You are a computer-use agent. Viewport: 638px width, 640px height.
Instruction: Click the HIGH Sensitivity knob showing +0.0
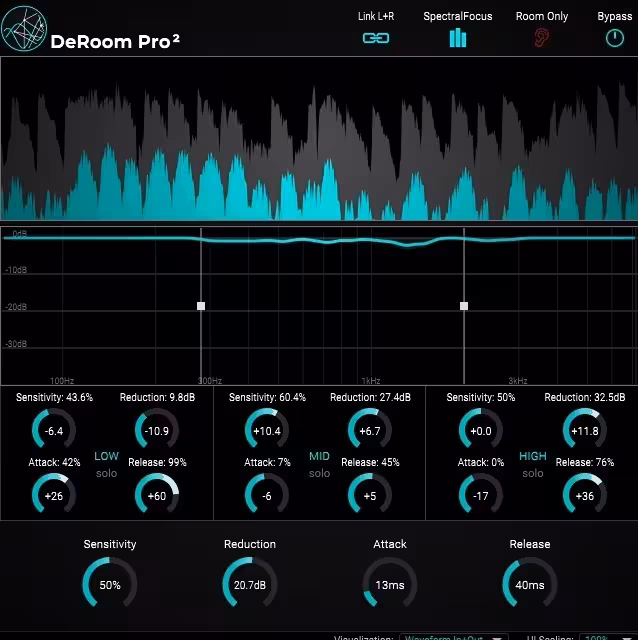(480, 430)
